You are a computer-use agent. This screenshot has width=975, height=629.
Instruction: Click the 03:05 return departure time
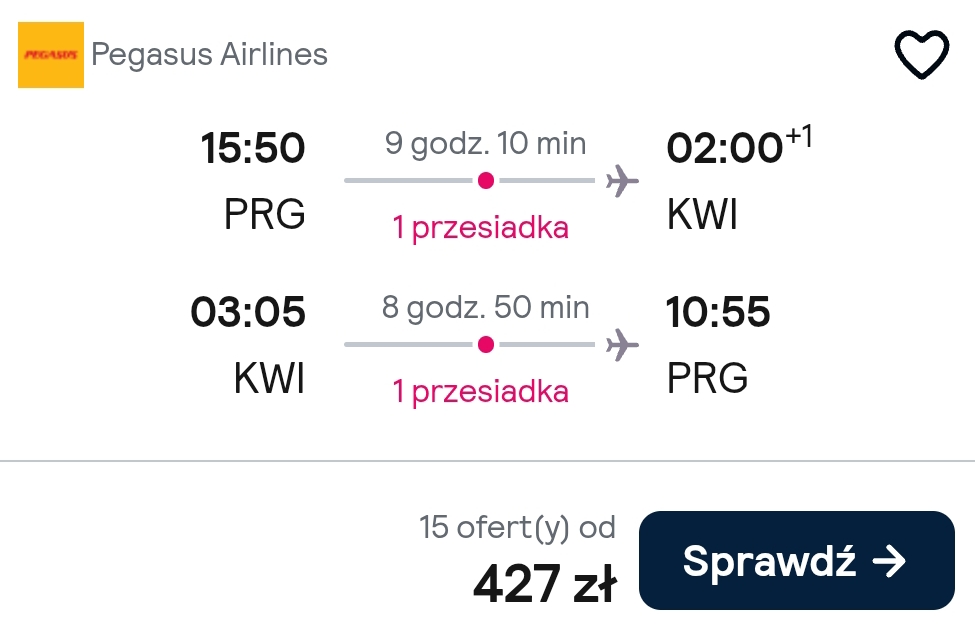click(248, 312)
